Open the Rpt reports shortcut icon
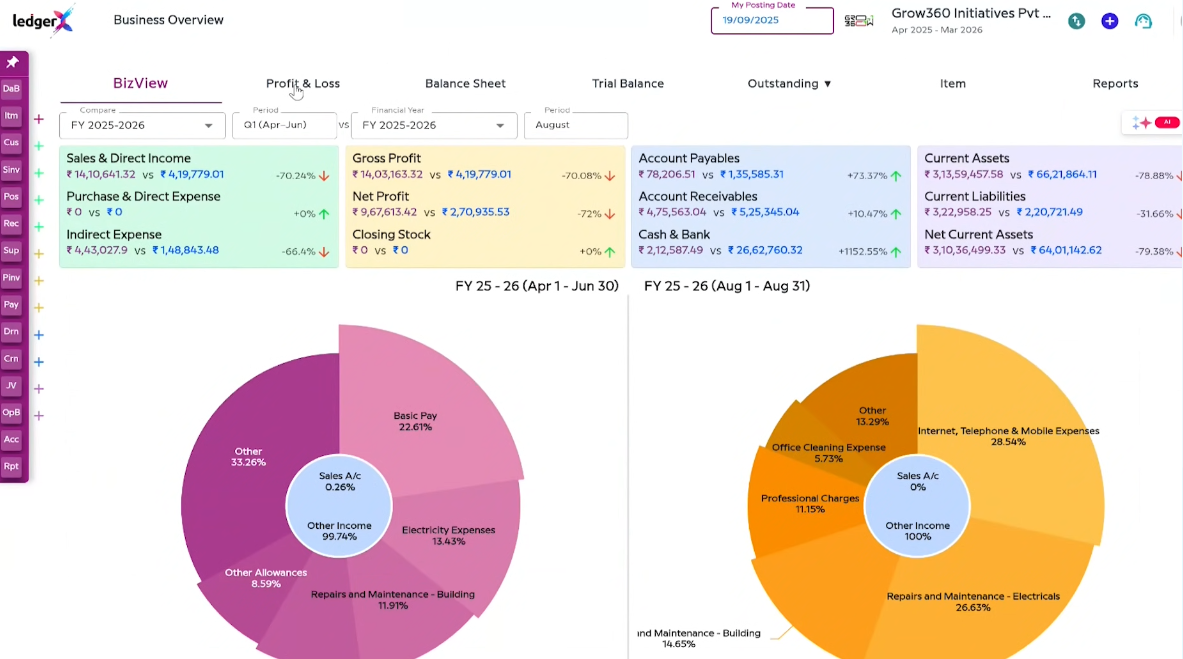 coord(12,466)
